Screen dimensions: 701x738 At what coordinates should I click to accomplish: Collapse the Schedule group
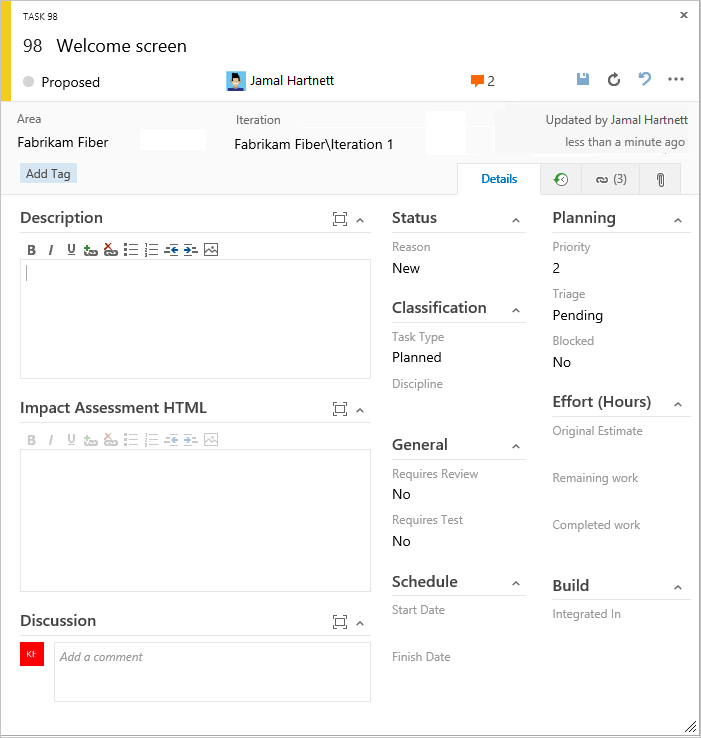[x=516, y=584]
